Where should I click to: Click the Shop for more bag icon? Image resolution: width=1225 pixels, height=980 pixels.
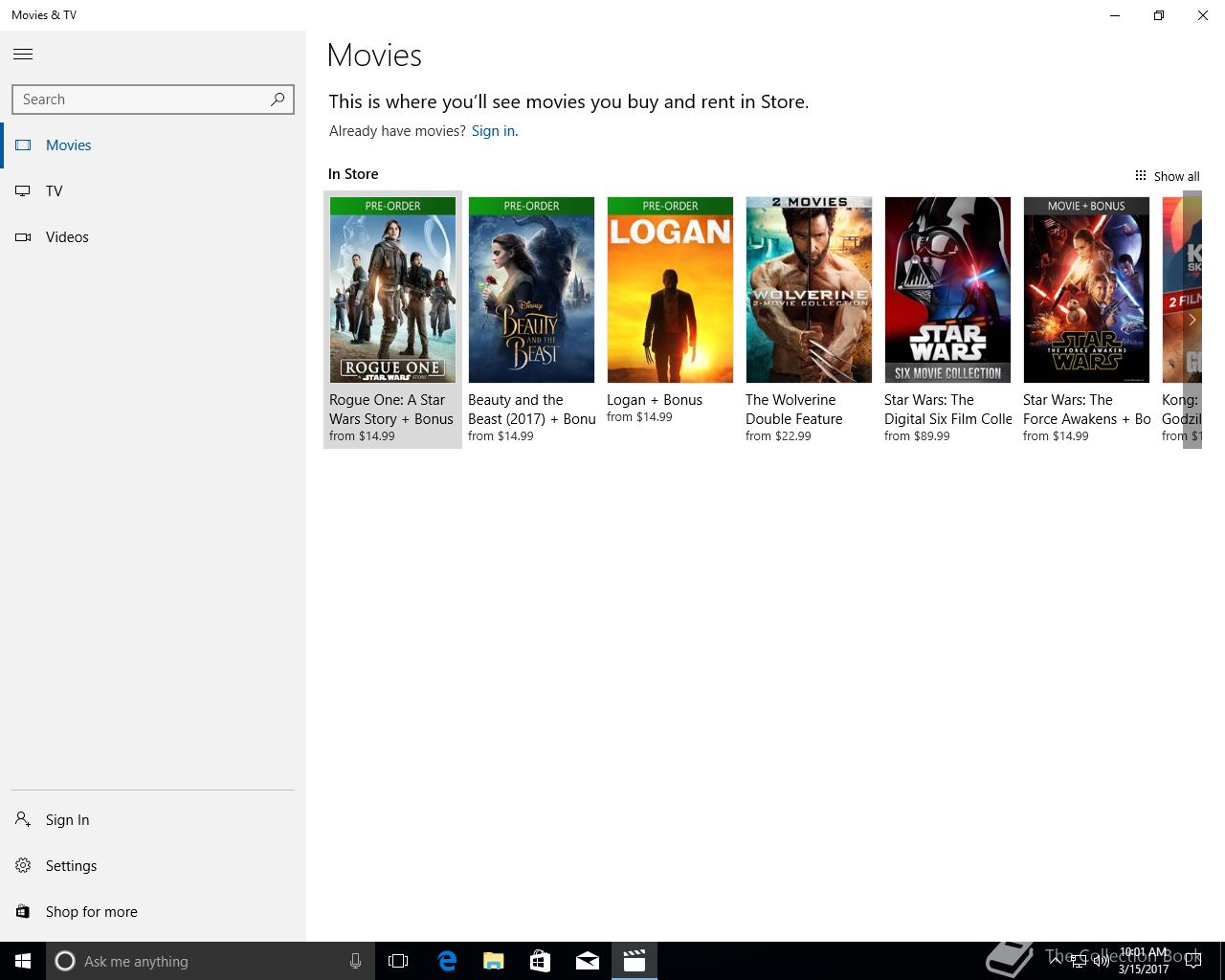pyautogui.click(x=23, y=911)
